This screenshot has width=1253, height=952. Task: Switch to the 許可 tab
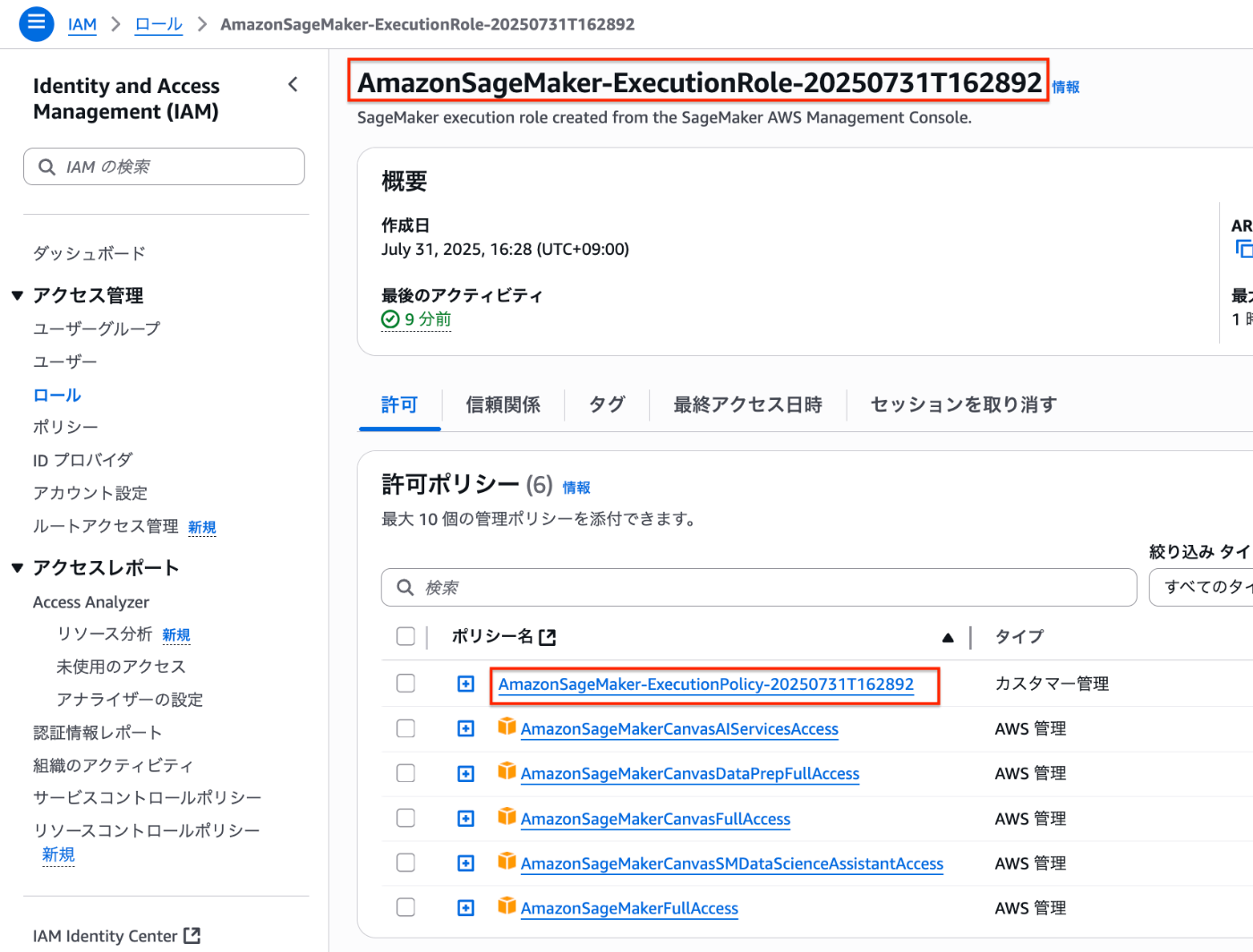click(399, 405)
